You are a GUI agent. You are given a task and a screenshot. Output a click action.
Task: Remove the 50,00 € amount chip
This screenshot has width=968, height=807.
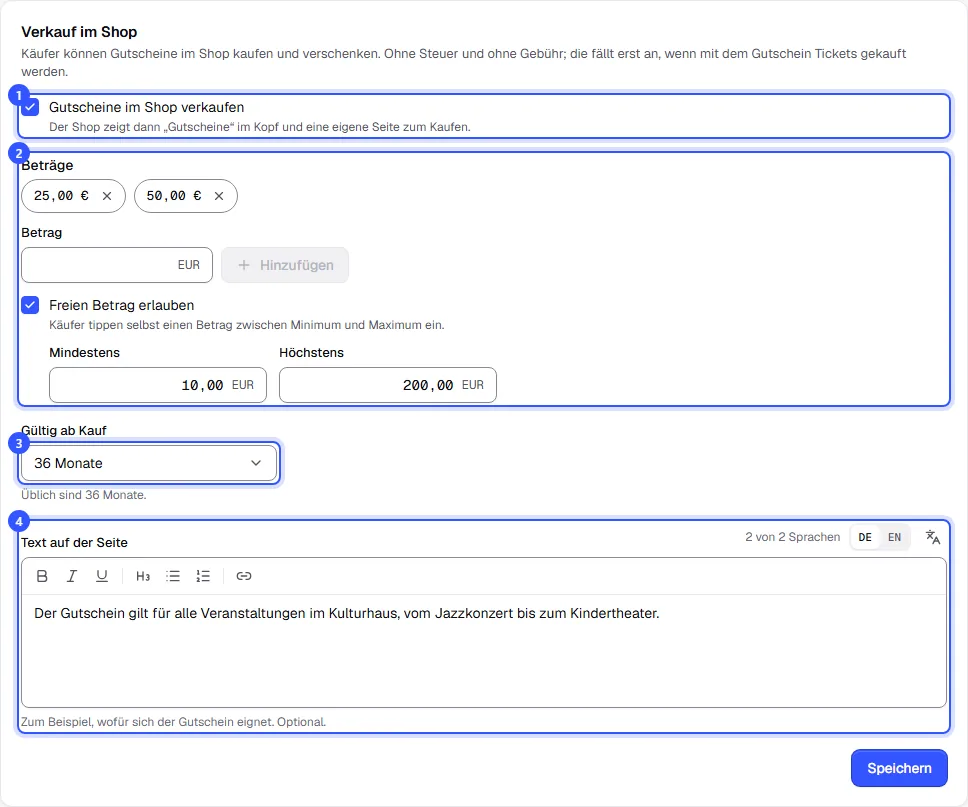point(219,196)
